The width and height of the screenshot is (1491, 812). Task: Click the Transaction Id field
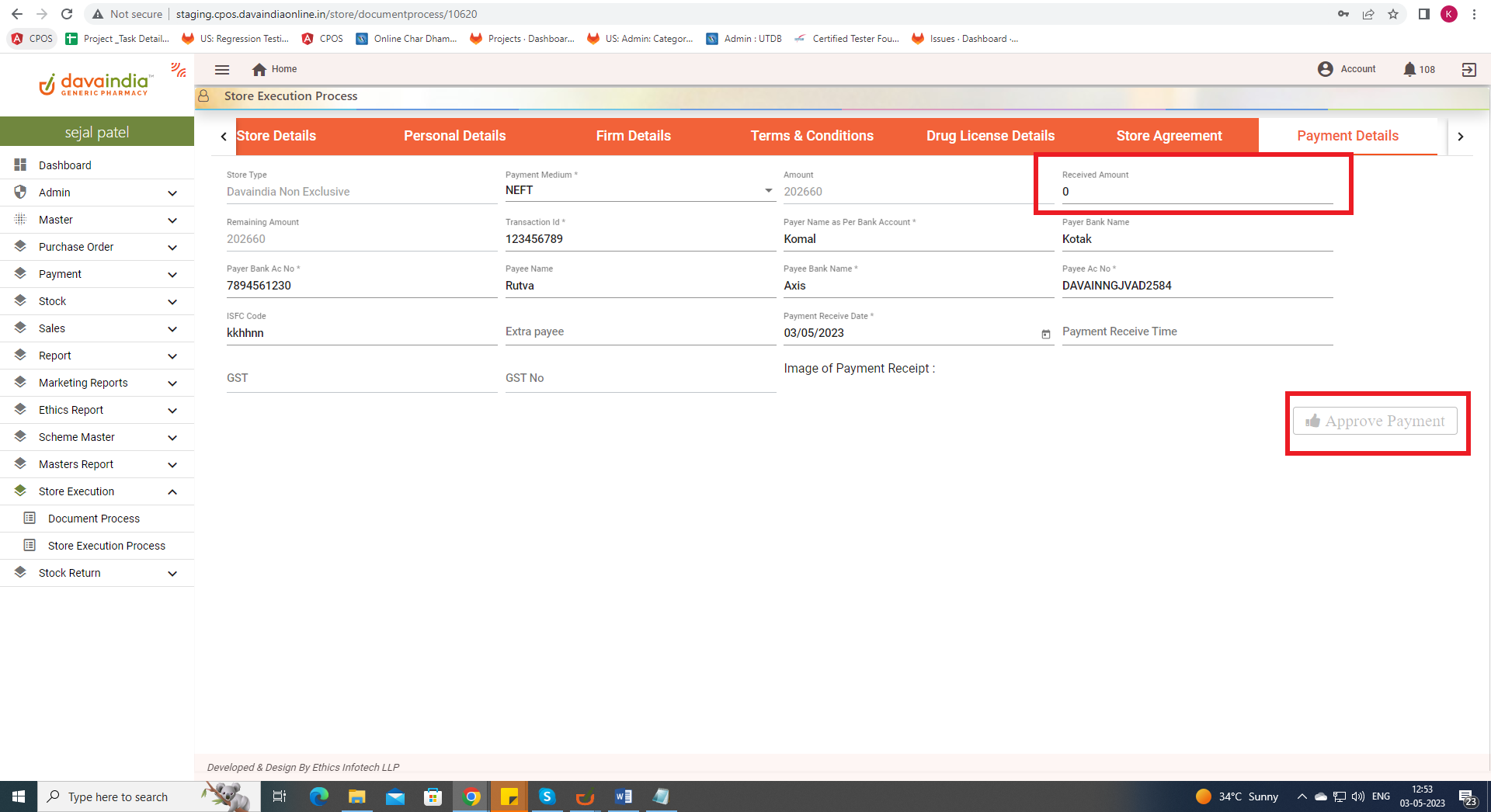[639, 239]
